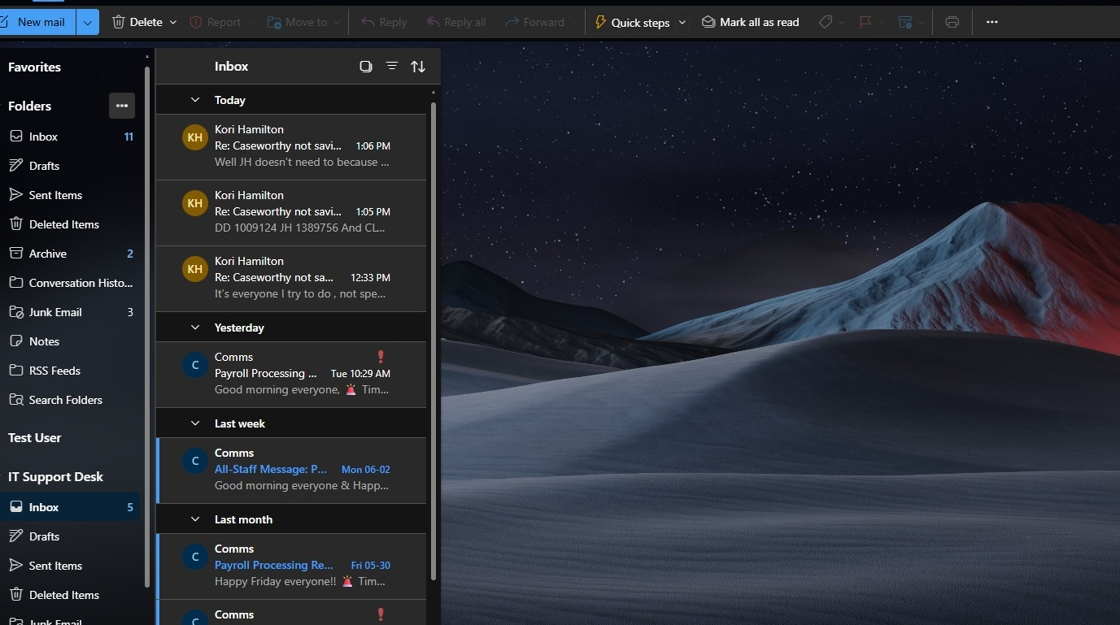Click the KH avatar on the 1:05 PM email
This screenshot has width=1120, height=625.
(x=194, y=203)
